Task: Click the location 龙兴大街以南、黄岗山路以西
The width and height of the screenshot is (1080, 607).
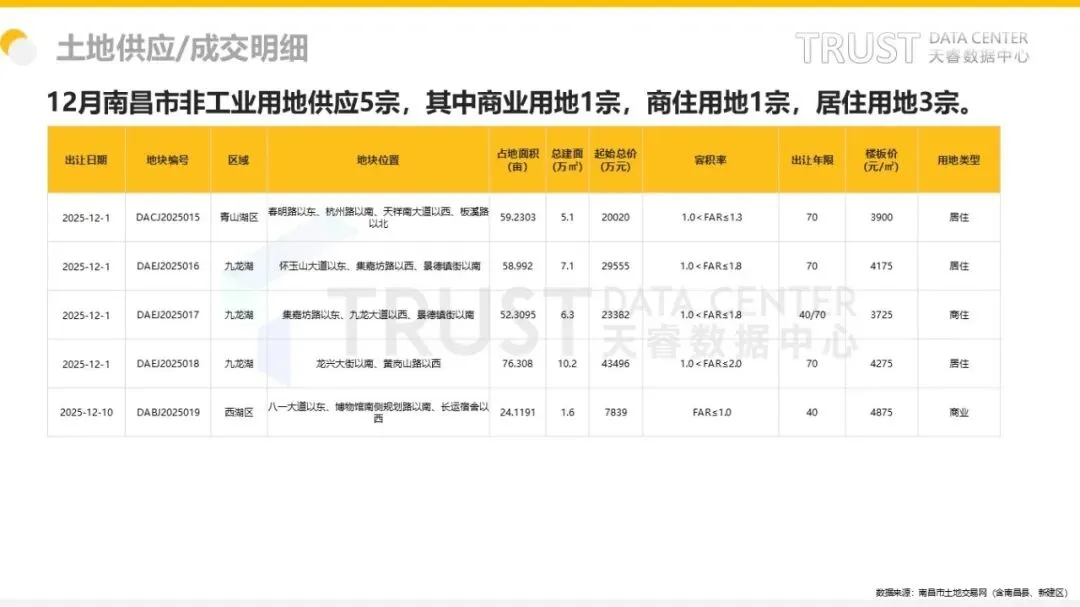Action: (378, 363)
